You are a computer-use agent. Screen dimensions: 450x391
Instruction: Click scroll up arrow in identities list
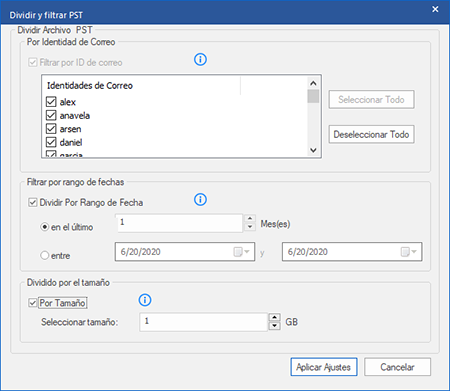[313, 83]
